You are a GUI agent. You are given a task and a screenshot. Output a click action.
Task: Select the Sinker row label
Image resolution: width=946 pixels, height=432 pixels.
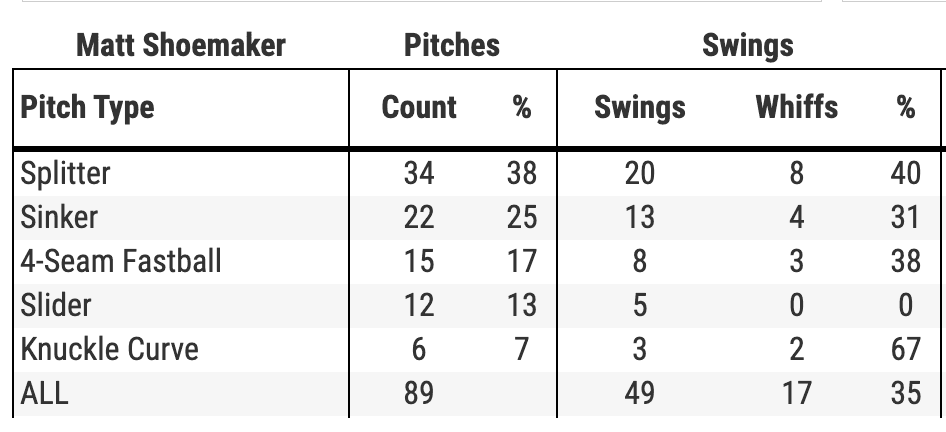coord(59,217)
